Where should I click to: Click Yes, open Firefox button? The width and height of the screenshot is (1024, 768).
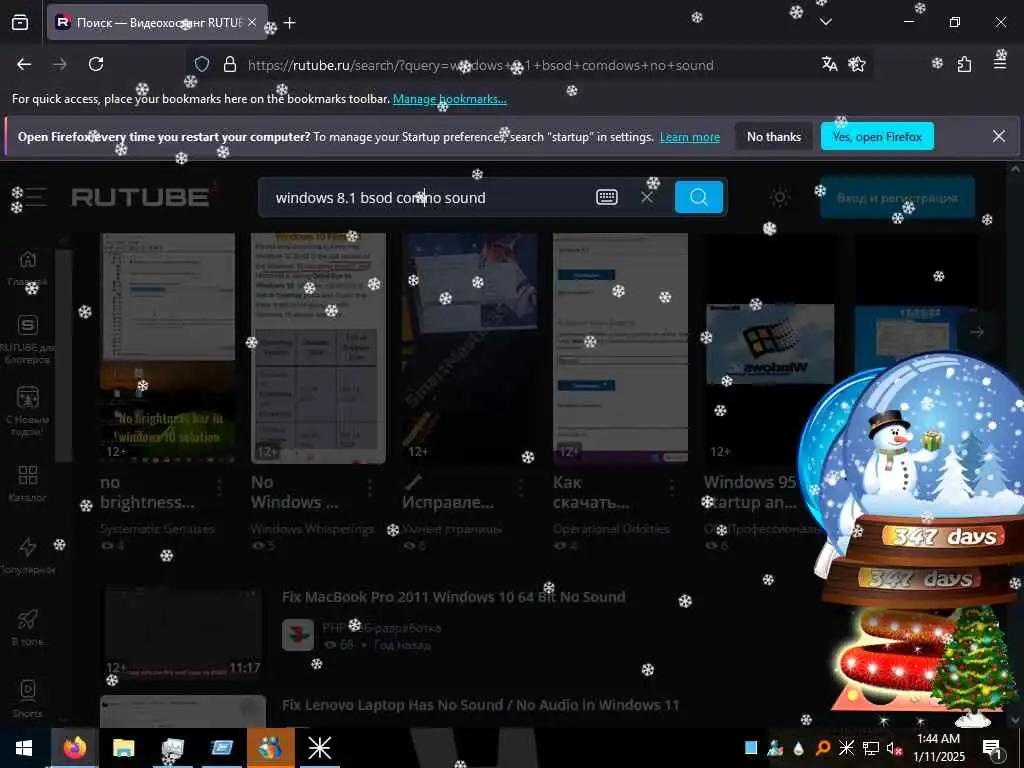tap(877, 136)
